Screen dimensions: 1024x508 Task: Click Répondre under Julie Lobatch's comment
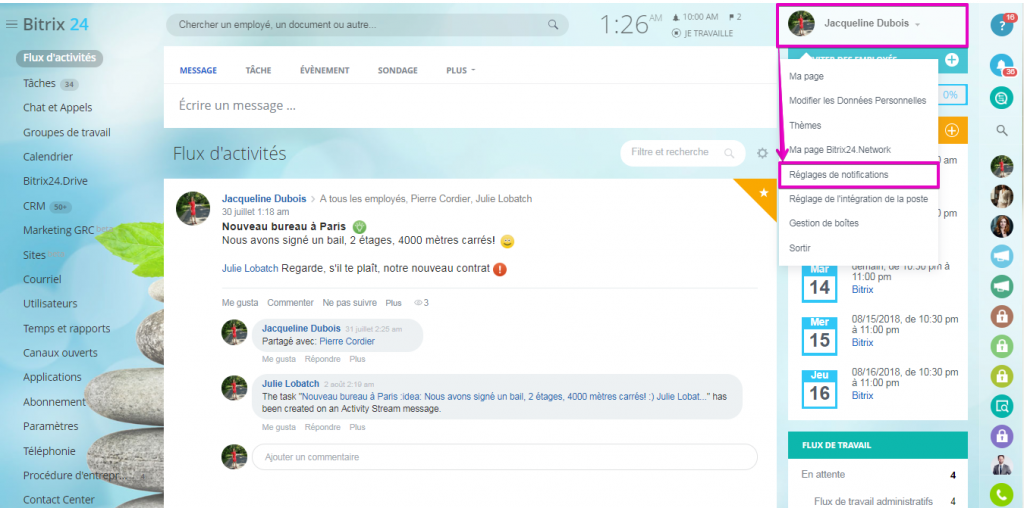click(x=323, y=427)
